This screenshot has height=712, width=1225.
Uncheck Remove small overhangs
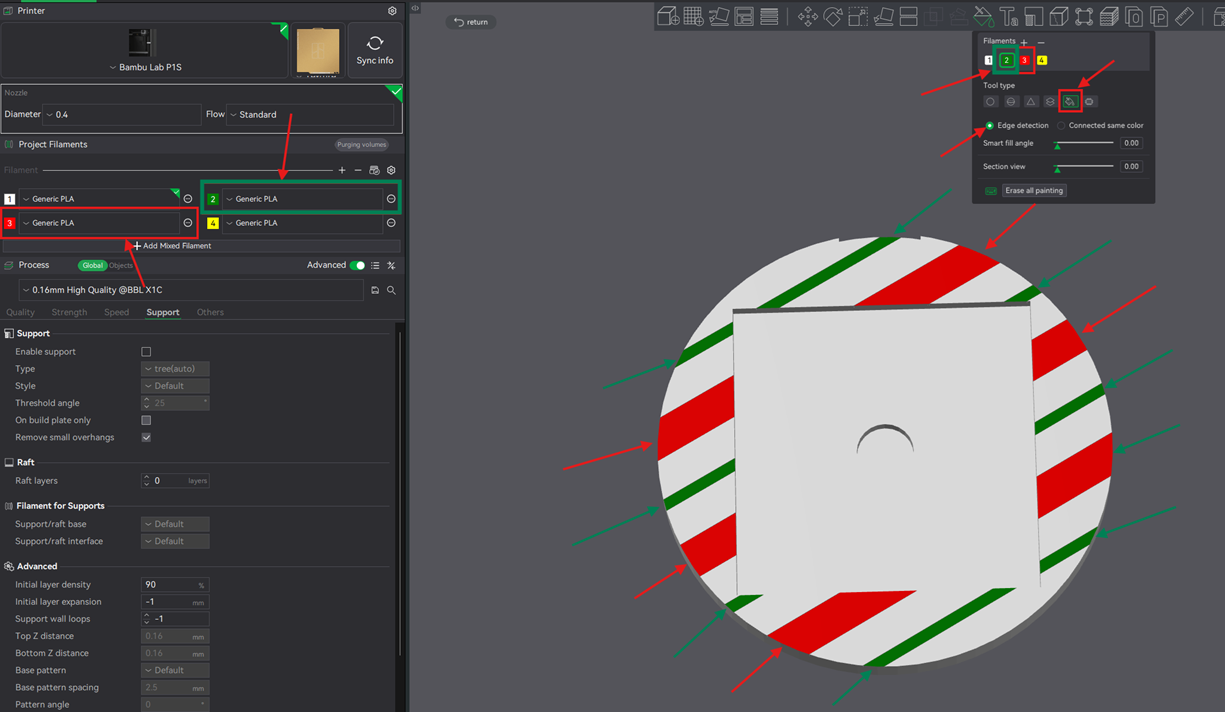146,437
